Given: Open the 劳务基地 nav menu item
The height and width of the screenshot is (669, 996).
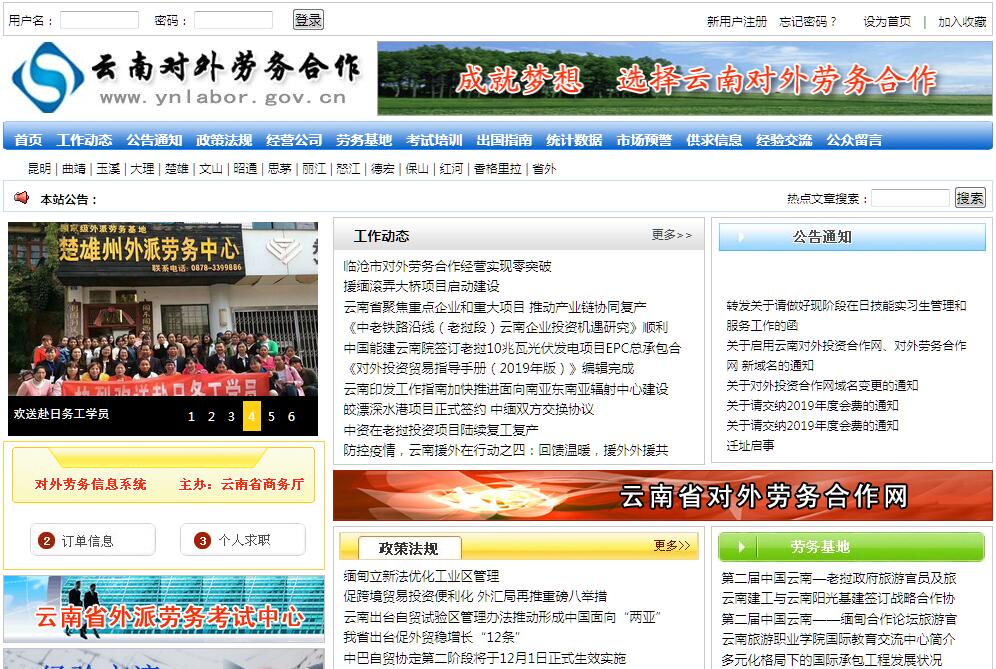Looking at the screenshot, I should click(364, 140).
